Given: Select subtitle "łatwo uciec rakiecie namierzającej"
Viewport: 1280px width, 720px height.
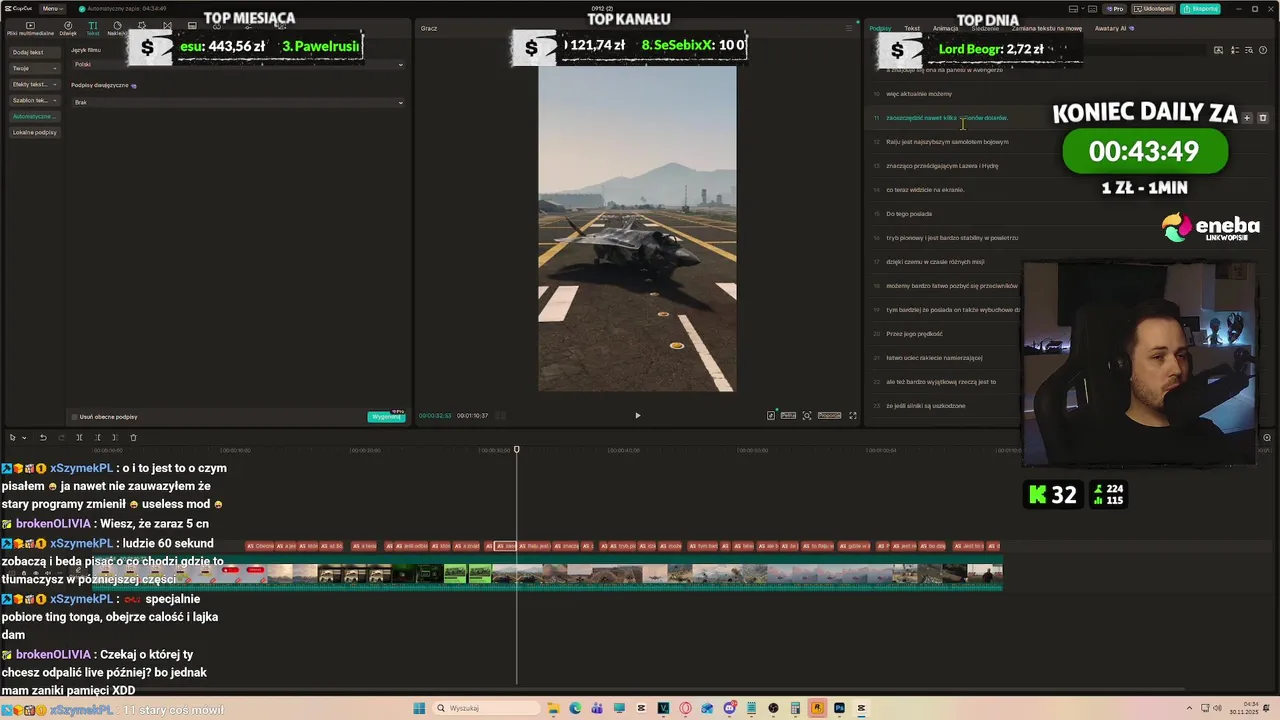Looking at the screenshot, I should click(x=934, y=358).
